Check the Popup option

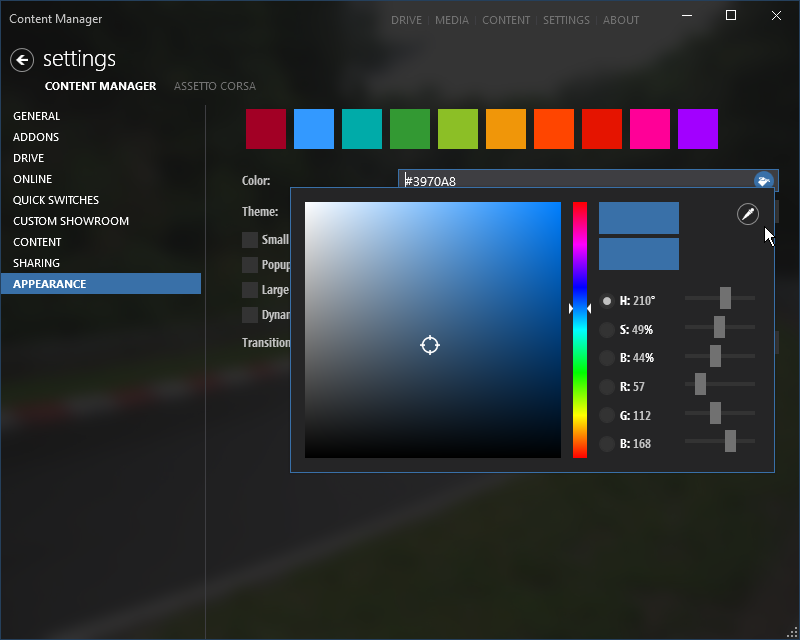[249, 265]
